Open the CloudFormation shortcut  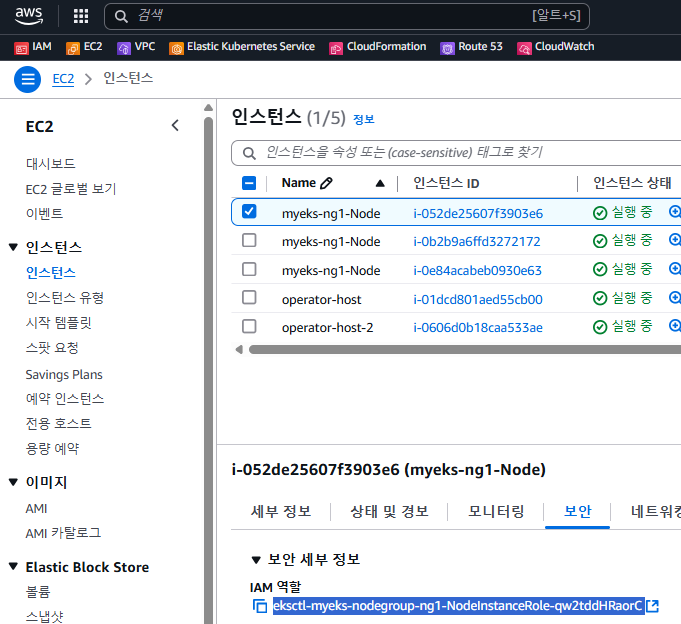(x=378, y=47)
